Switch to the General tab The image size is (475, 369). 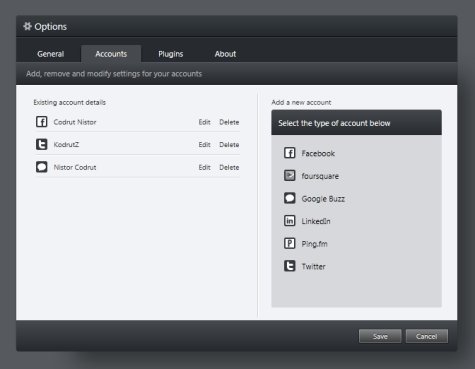[x=50, y=54]
